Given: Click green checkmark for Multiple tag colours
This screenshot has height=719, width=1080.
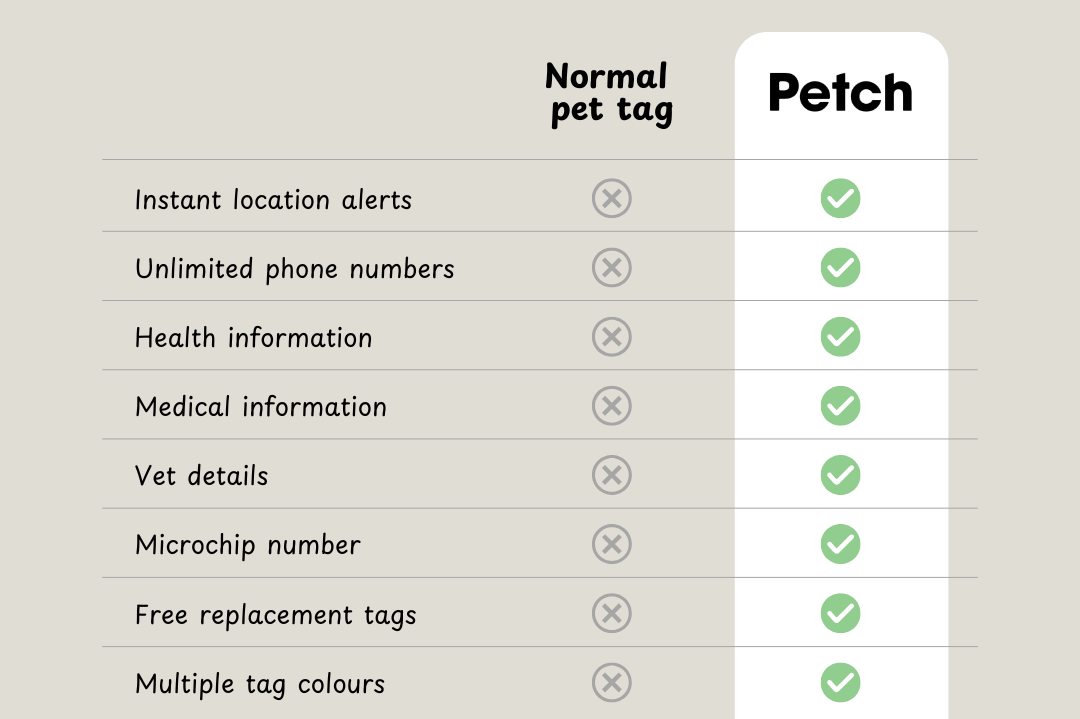Looking at the screenshot, I should [x=840, y=682].
